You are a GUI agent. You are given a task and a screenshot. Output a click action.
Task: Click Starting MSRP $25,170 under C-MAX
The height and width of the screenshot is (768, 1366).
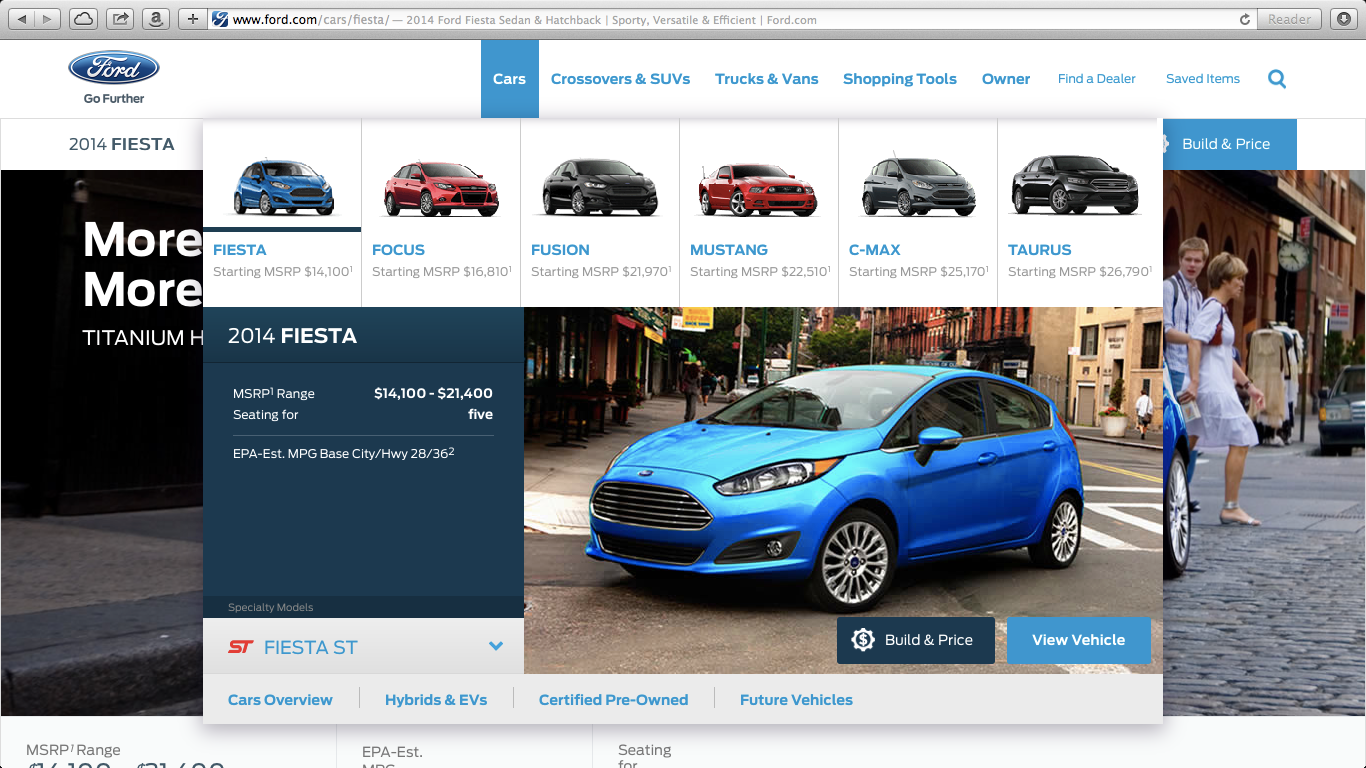[918, 272]
